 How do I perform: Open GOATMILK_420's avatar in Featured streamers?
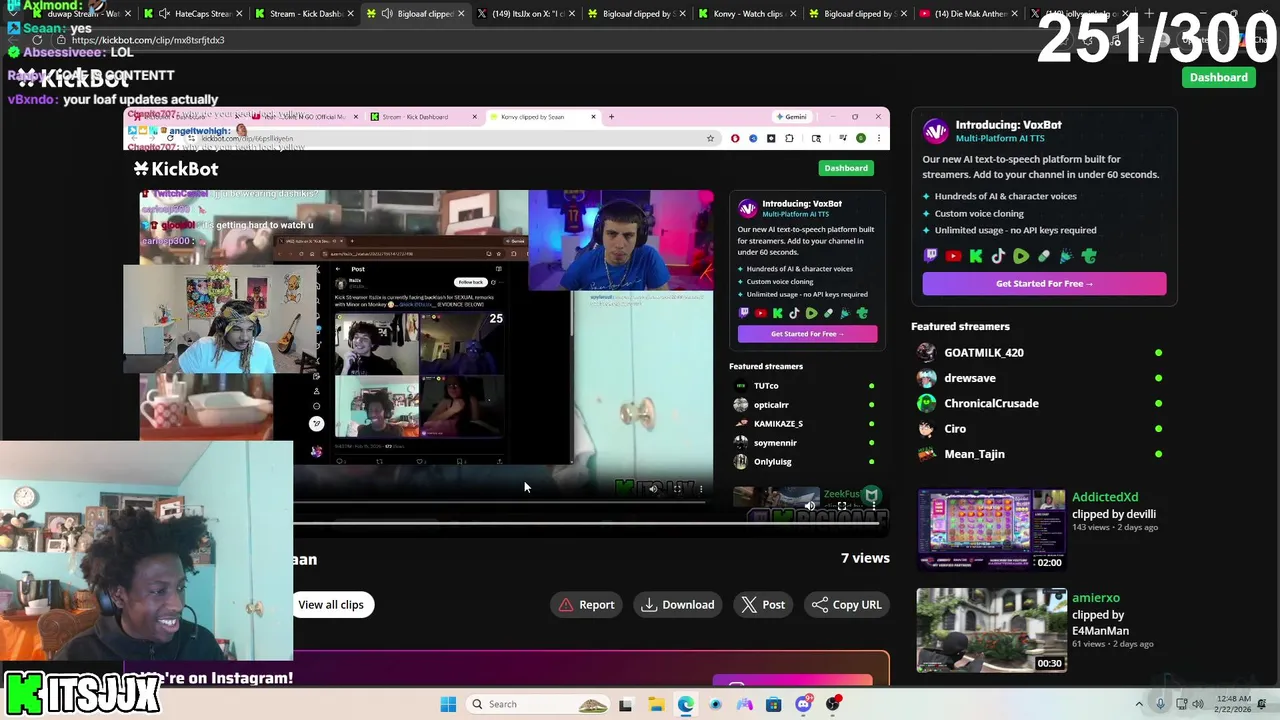click(927, 352)
